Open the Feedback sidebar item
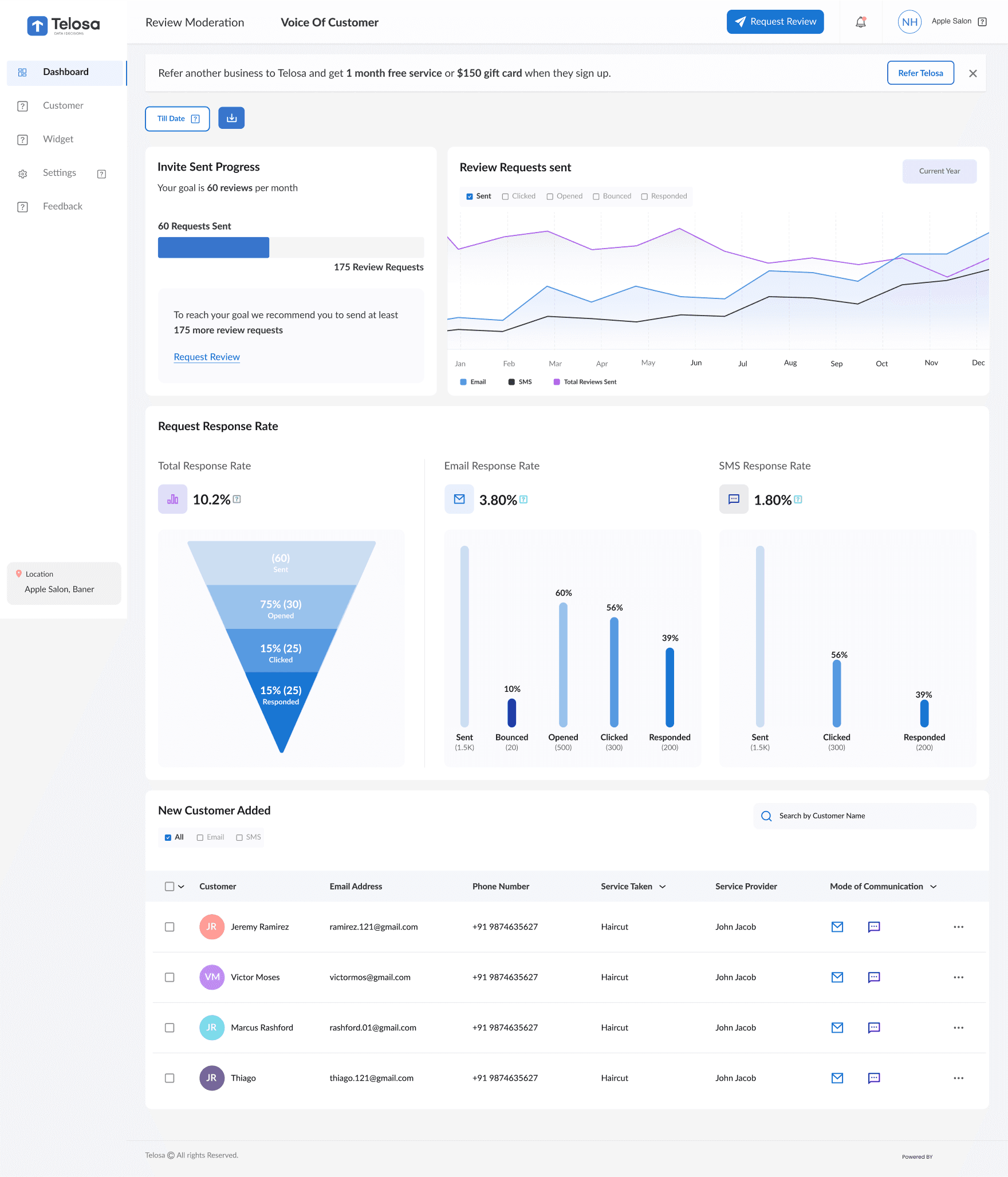This screenshot has width=1008, height=1177. [x=62, y=207]
